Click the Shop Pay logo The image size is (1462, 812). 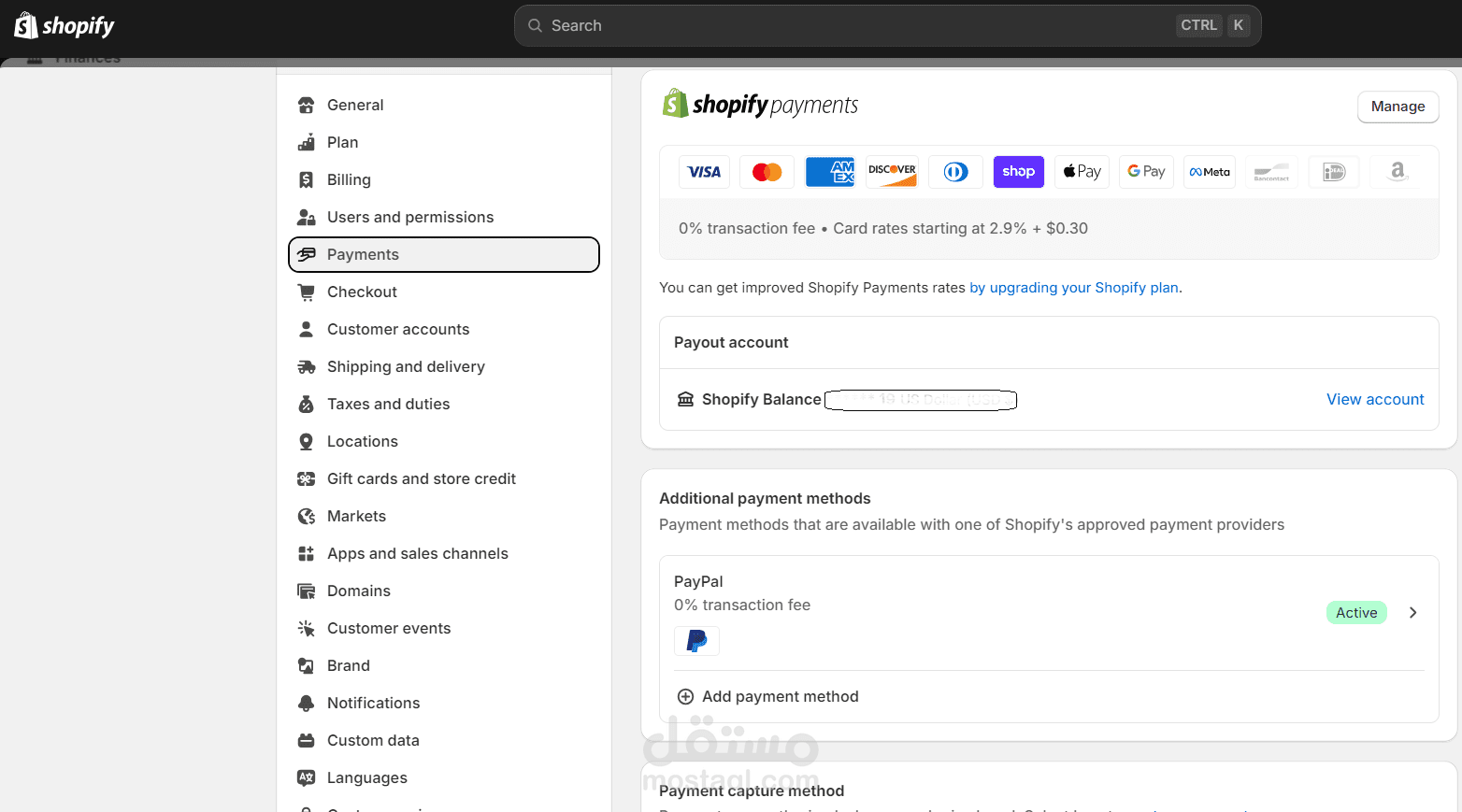coord(1019,172)
